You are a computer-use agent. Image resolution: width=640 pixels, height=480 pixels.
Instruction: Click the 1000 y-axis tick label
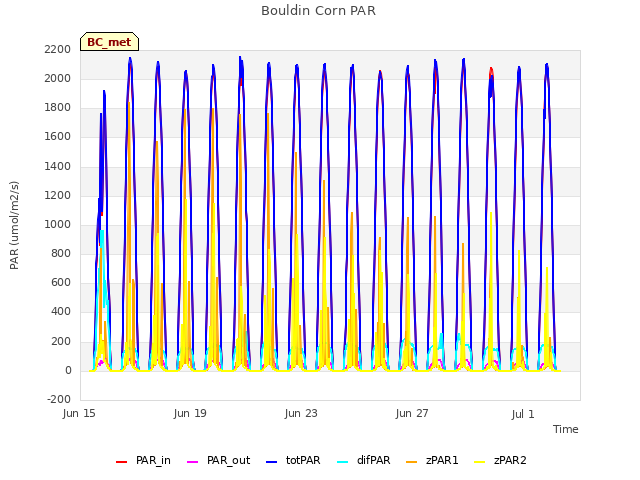coord(58,224)
